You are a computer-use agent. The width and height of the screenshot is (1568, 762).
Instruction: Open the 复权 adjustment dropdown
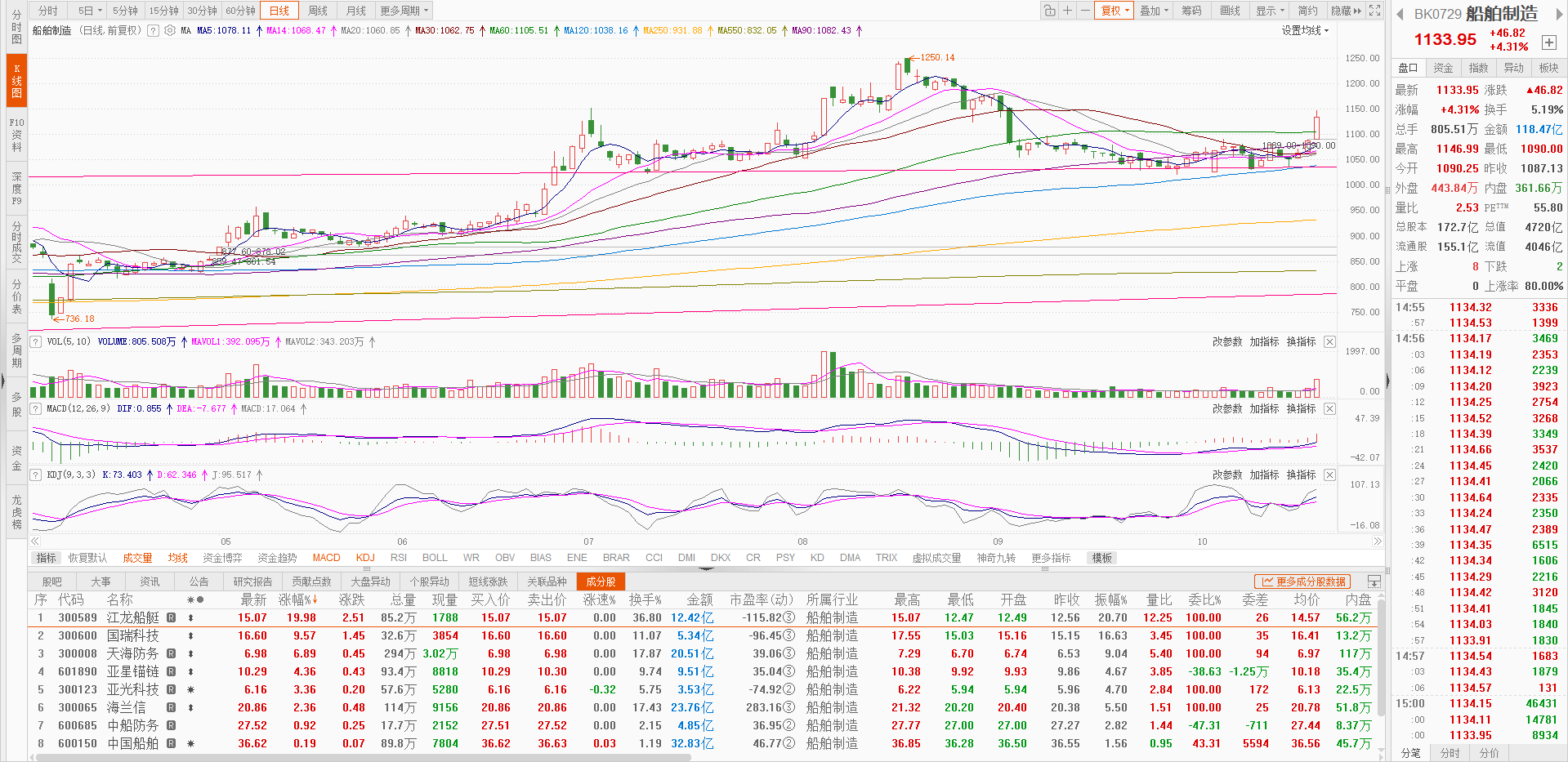click(x=1115, y=11)
